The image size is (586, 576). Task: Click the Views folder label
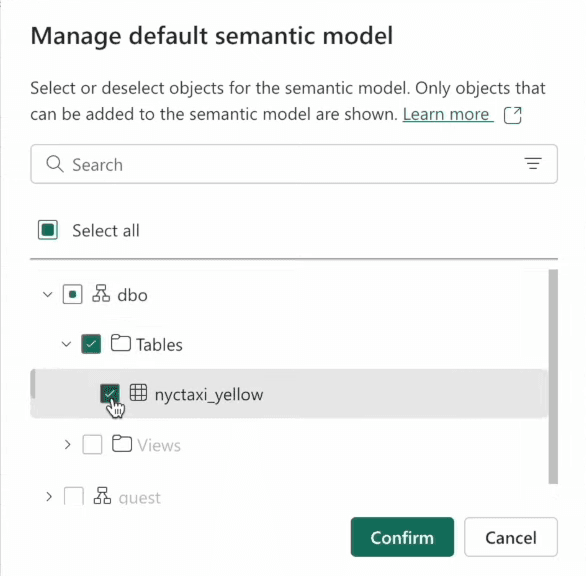pos(159,445)
